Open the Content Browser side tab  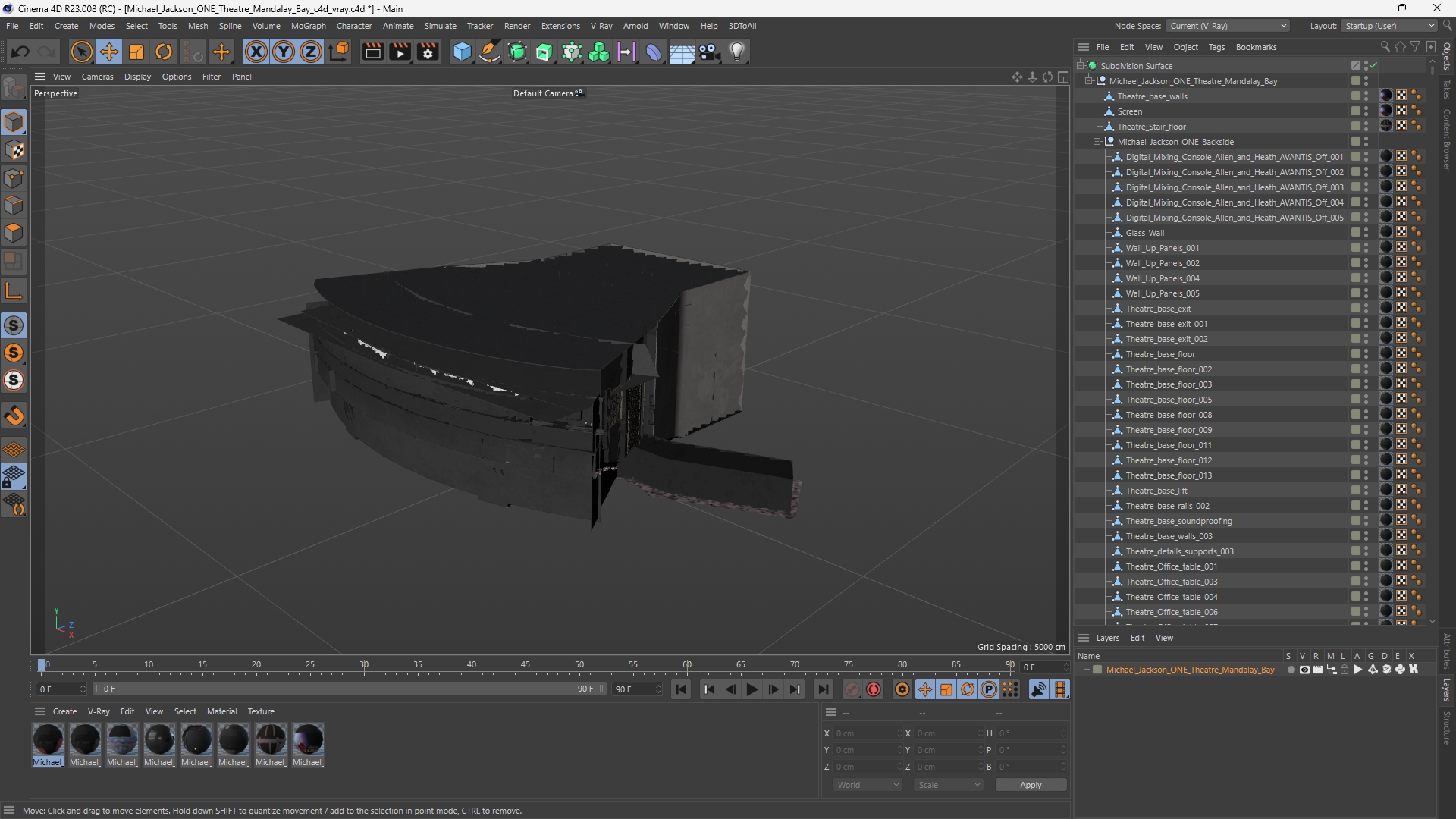[x=1447, y=139]
